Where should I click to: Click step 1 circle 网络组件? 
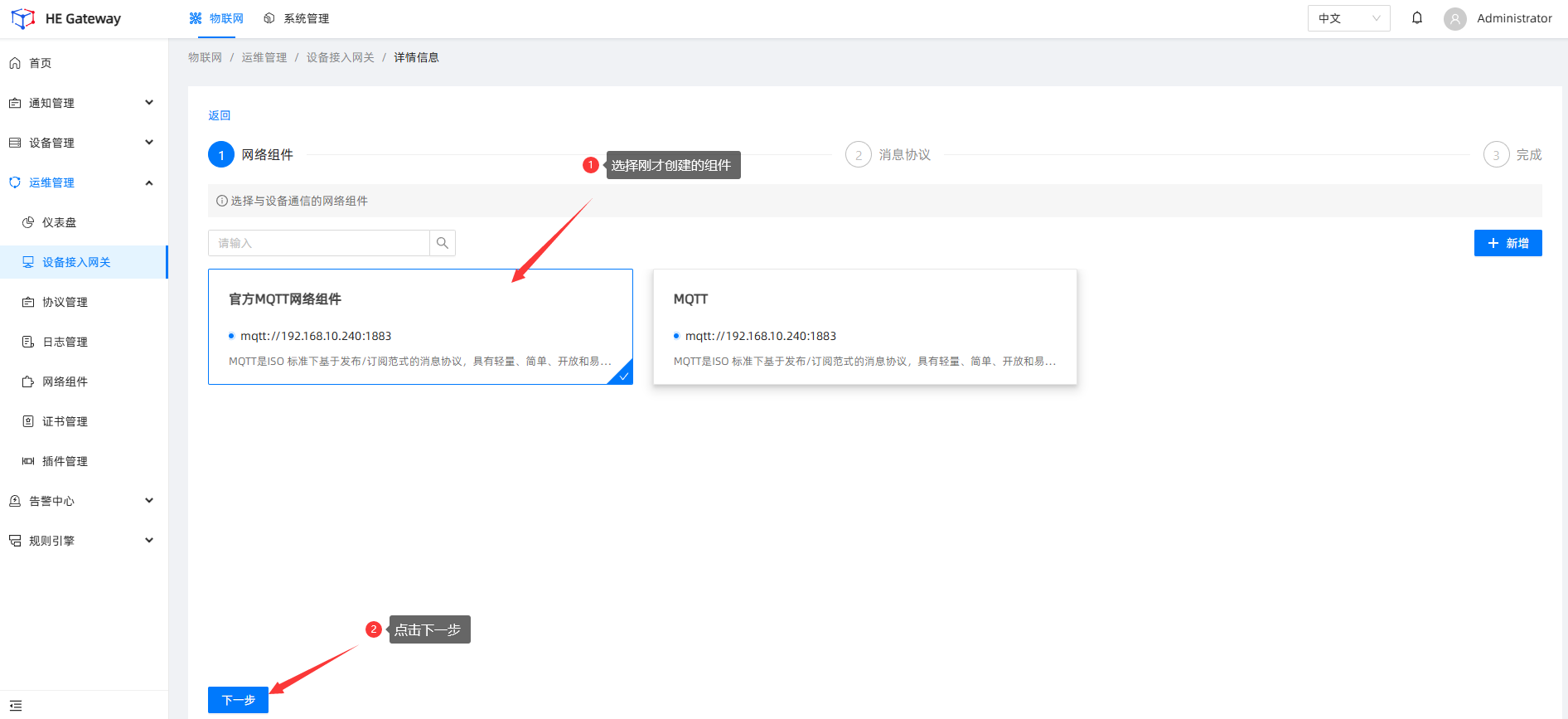[221, 154]
